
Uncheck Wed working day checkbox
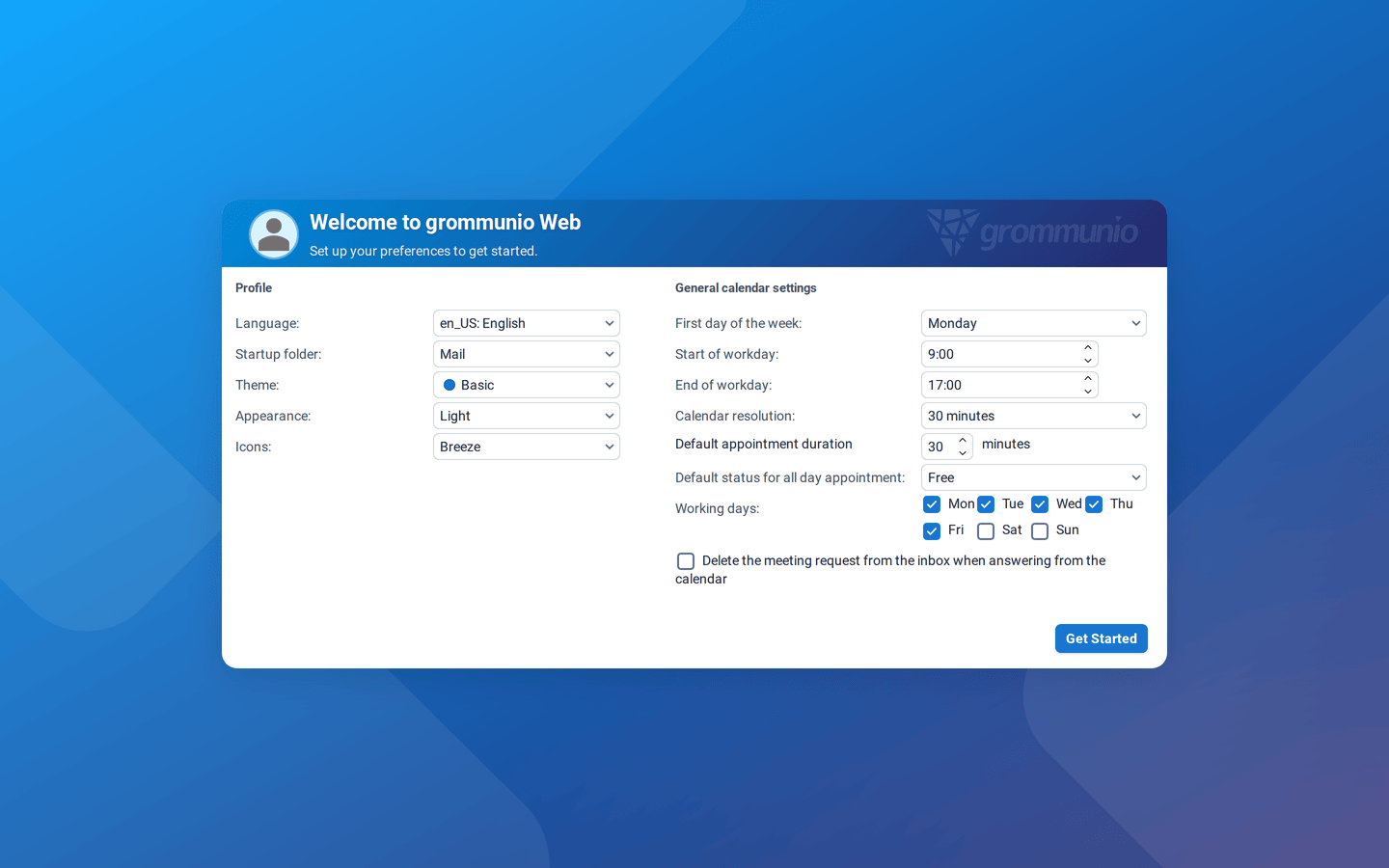click(1040, 504)
